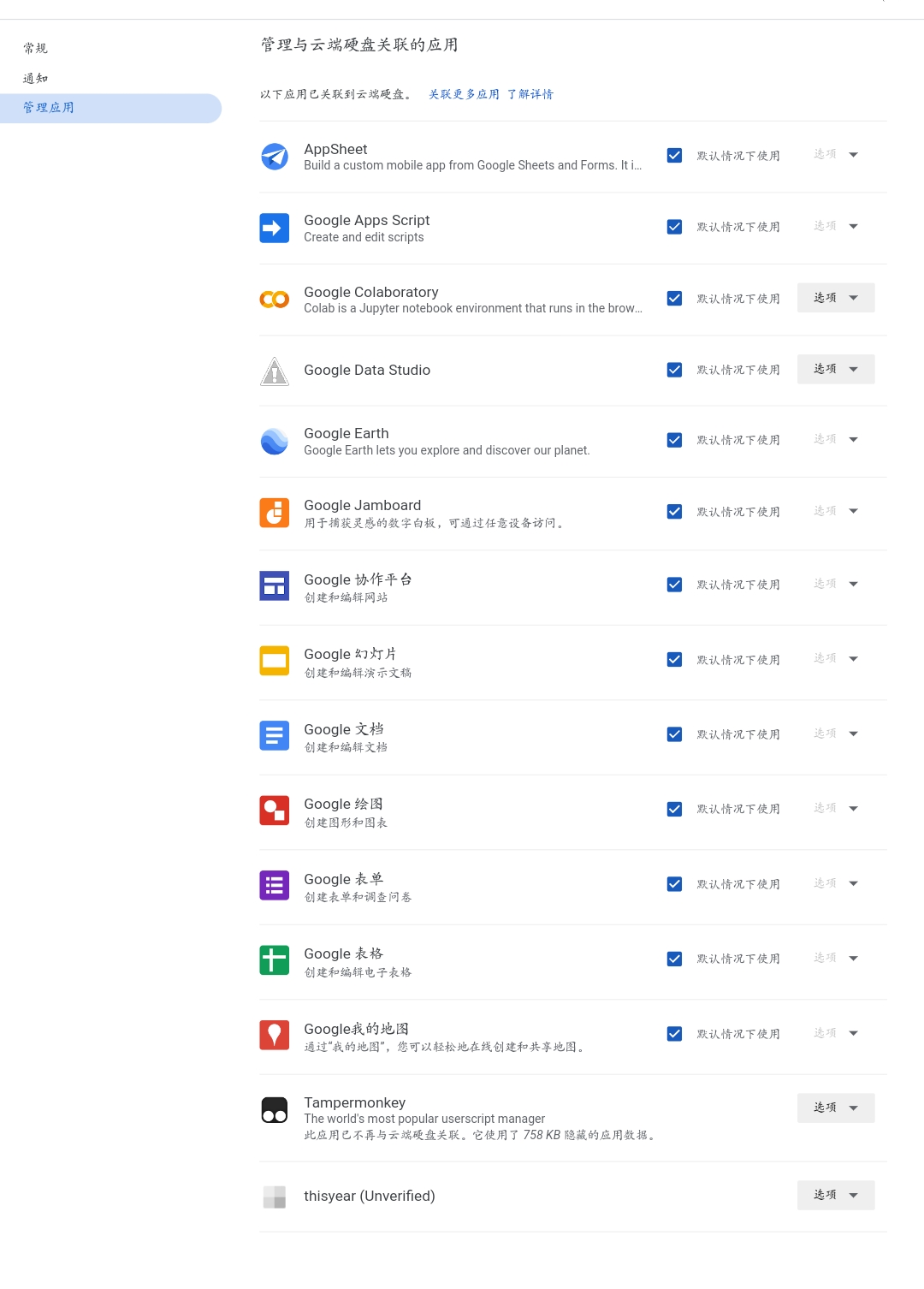The height and width of the screenshot is (1289, 924).
Task: Click the Google 协作平台 sites icon
Action: 275,585
